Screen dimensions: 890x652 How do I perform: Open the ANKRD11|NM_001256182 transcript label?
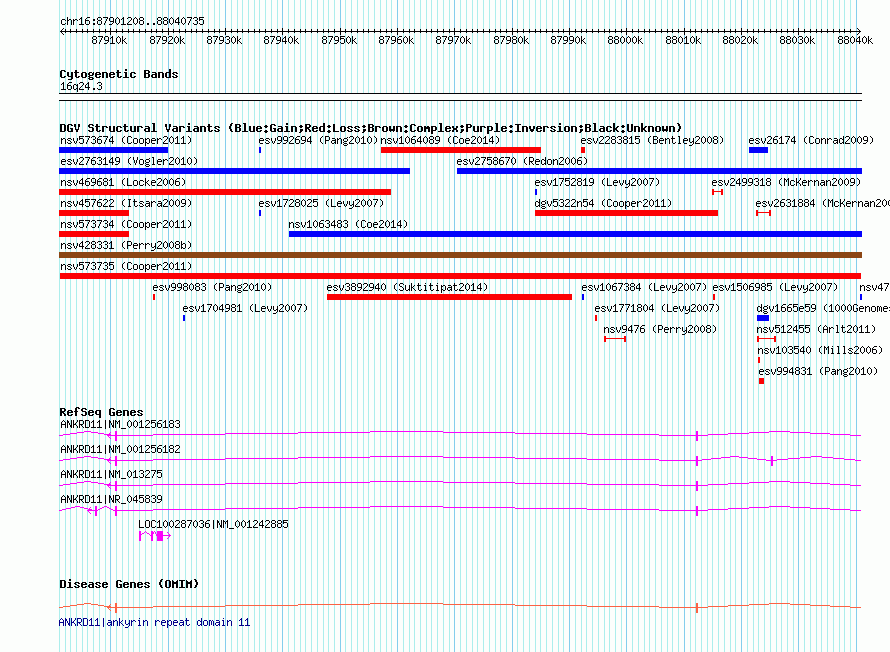coord(120,449)
